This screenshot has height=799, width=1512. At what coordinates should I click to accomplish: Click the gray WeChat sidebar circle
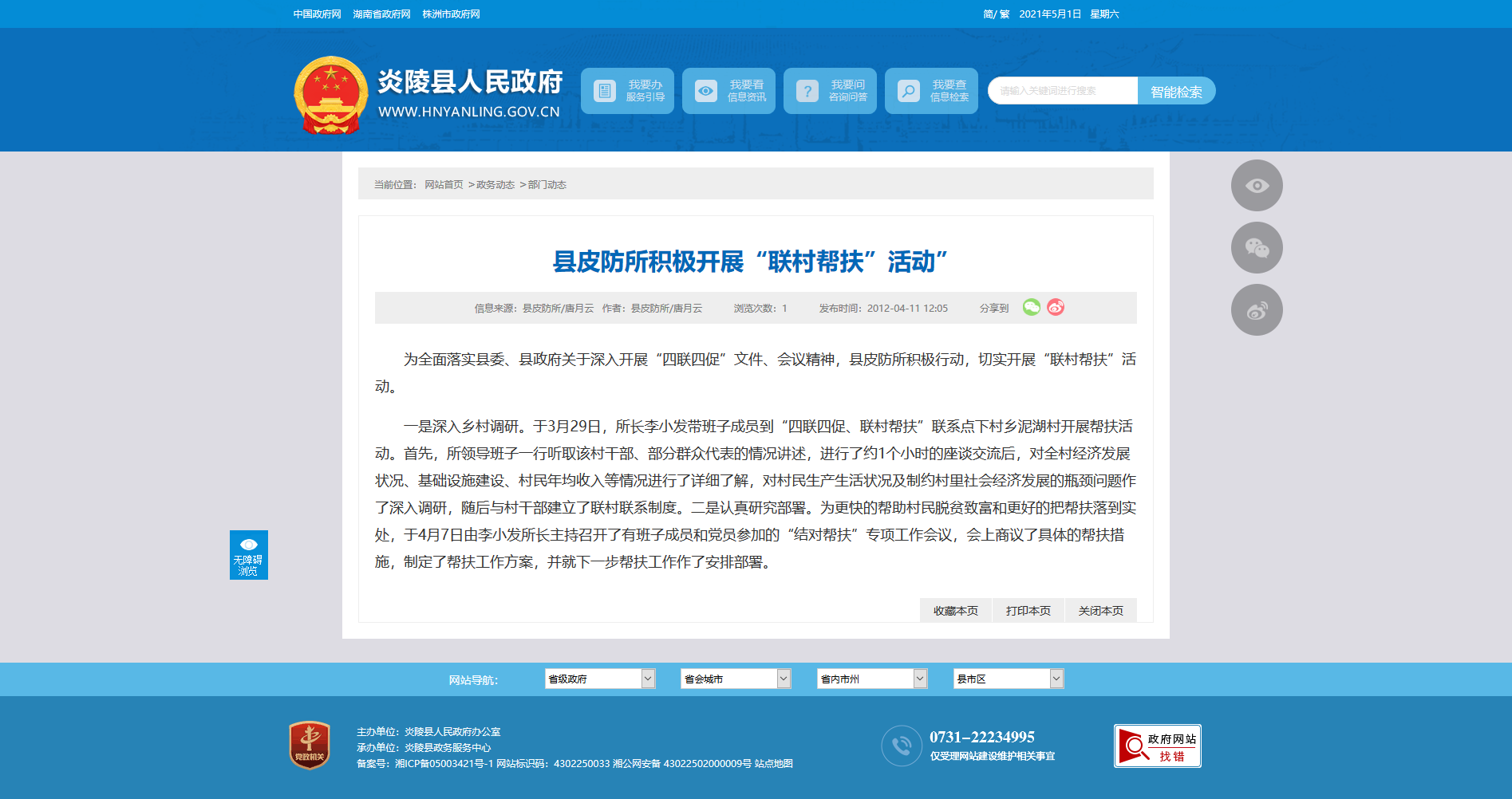[x=1257, y=248]
